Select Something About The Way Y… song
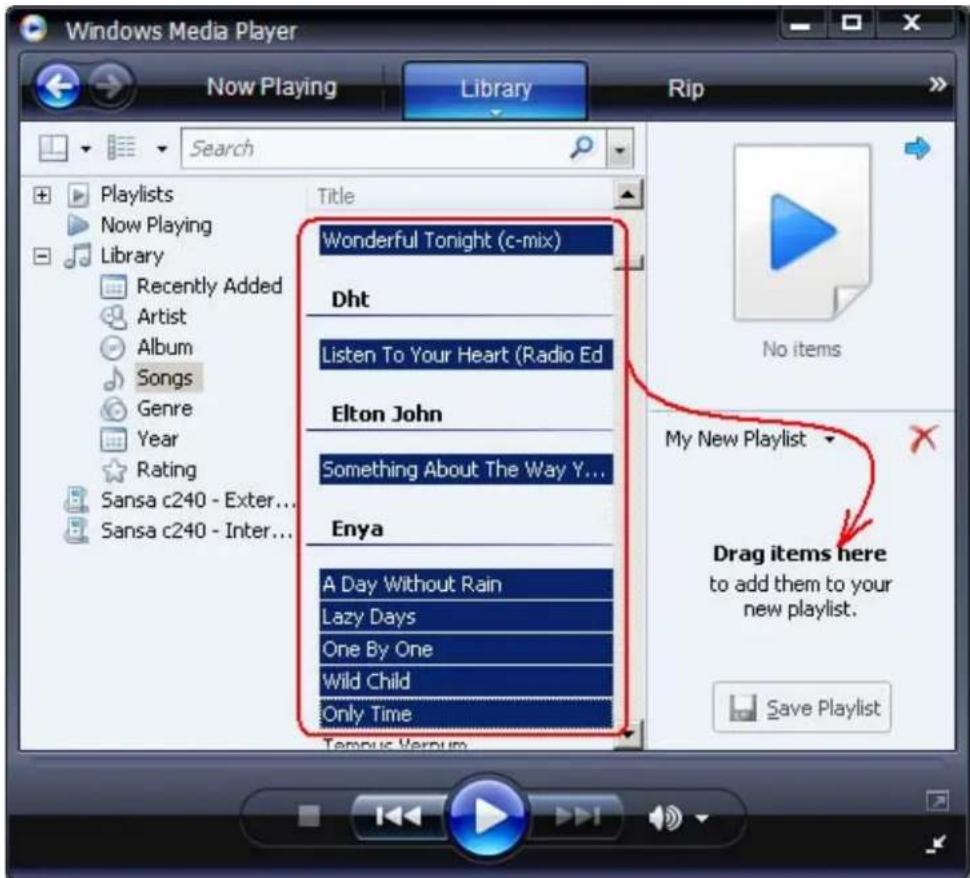970x878 pixels. (x=466, y=470)
